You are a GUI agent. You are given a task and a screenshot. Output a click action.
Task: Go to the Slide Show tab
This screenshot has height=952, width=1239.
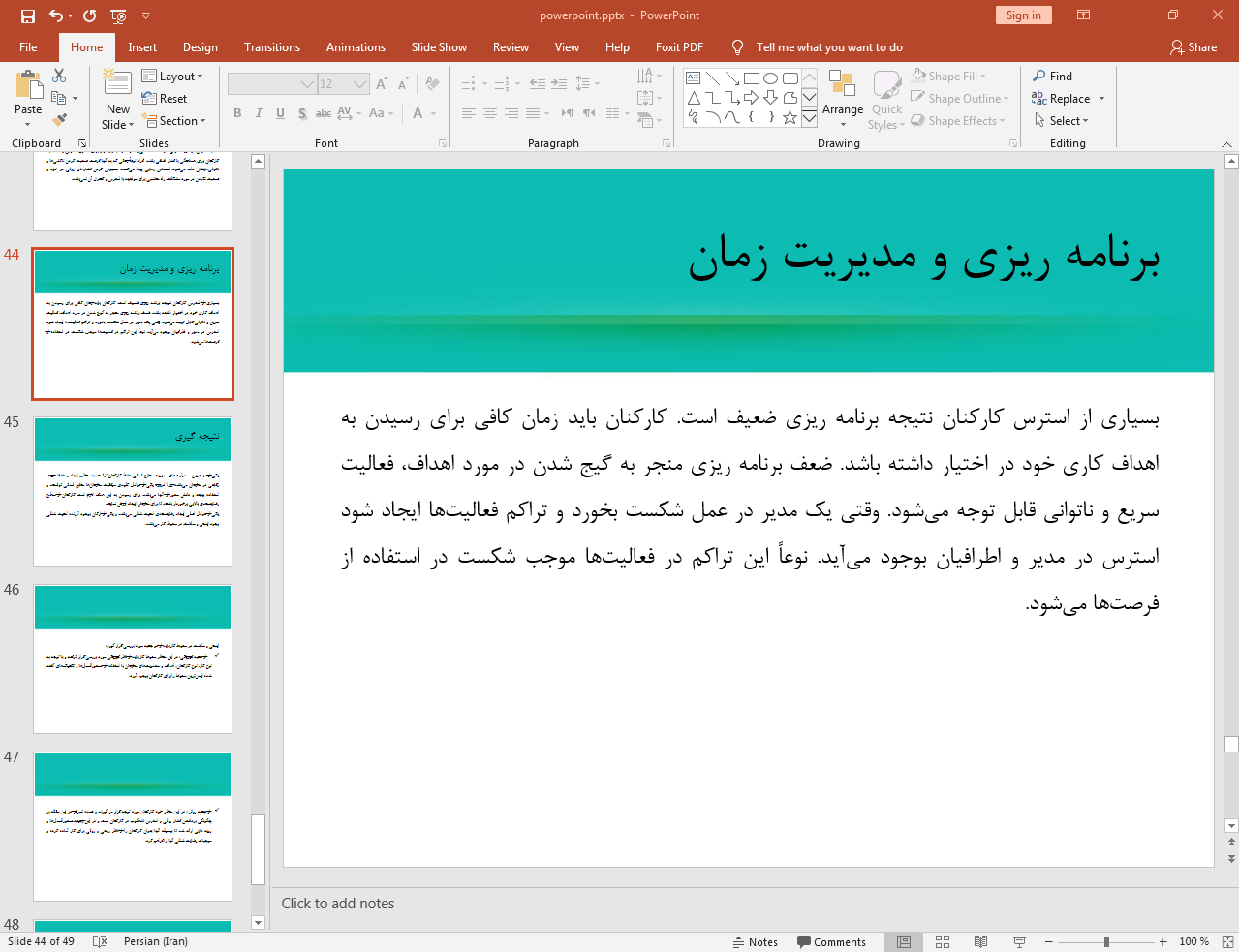[439, 47]
